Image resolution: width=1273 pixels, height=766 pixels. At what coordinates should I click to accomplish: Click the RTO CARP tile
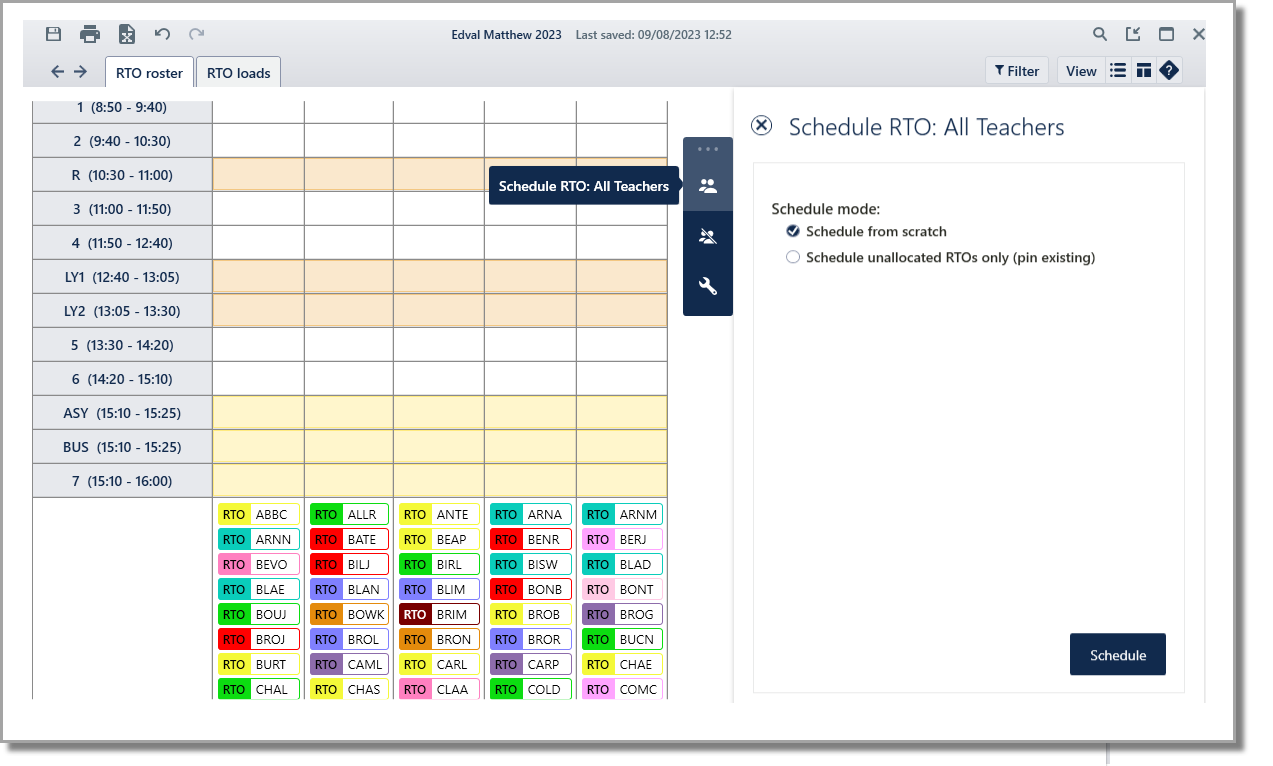tap(531, 664)
